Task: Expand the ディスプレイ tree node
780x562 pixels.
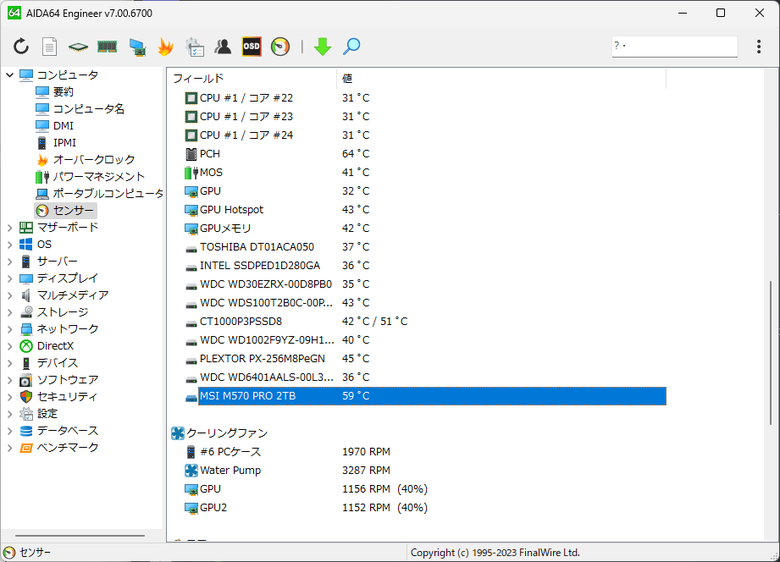Action: click(x=9, y=279)
